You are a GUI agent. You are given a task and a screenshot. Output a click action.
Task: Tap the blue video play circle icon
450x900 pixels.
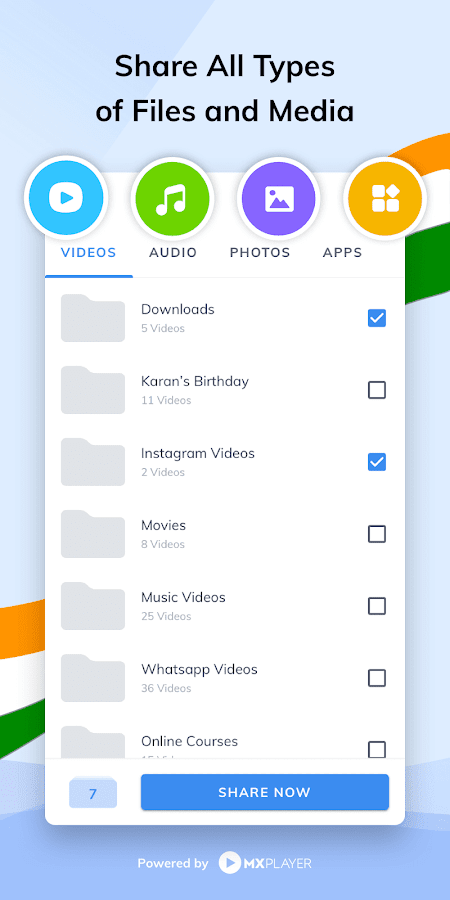click(67, 198)
